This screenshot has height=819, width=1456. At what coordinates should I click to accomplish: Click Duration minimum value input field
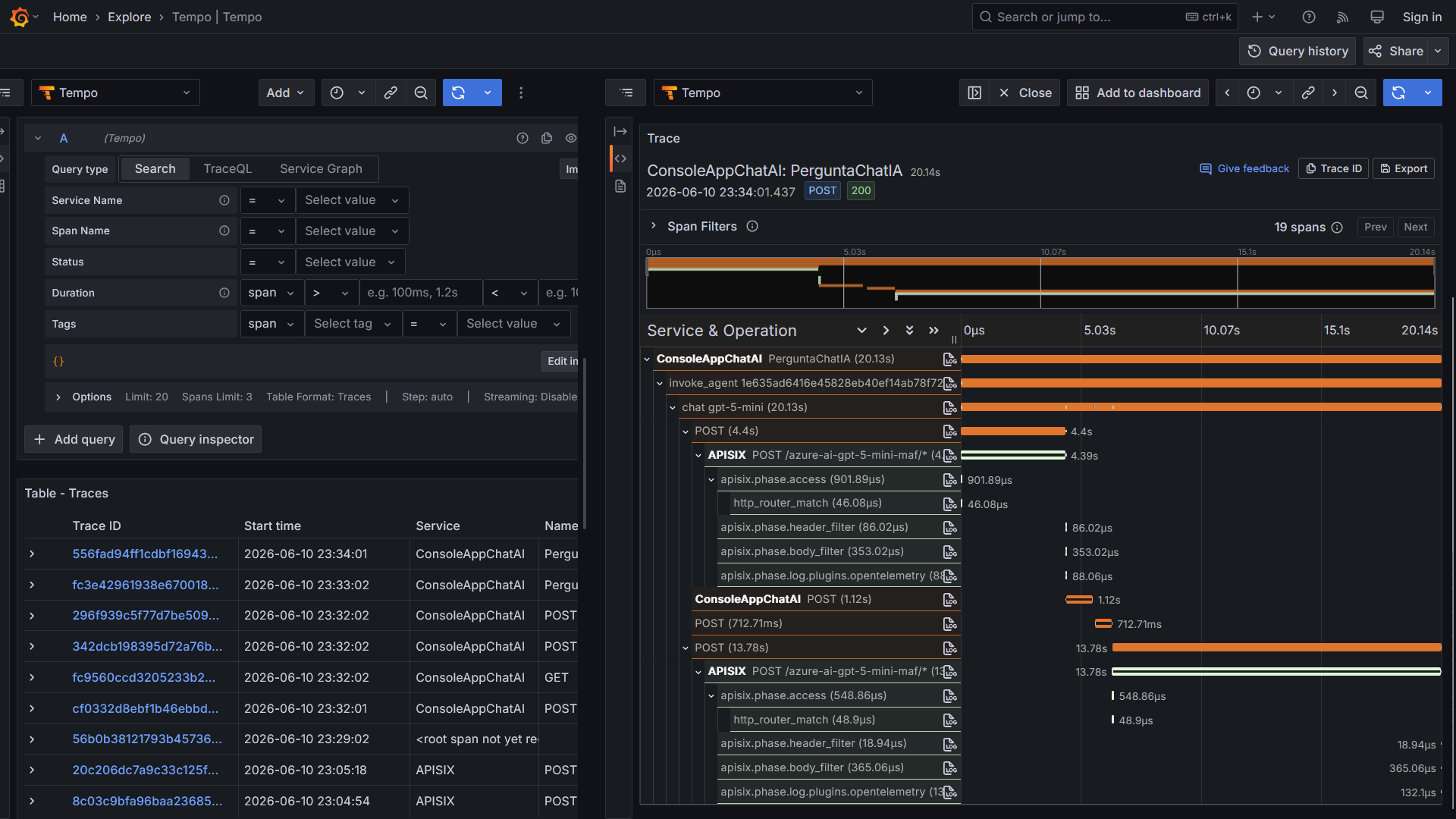tap(421, 293)
